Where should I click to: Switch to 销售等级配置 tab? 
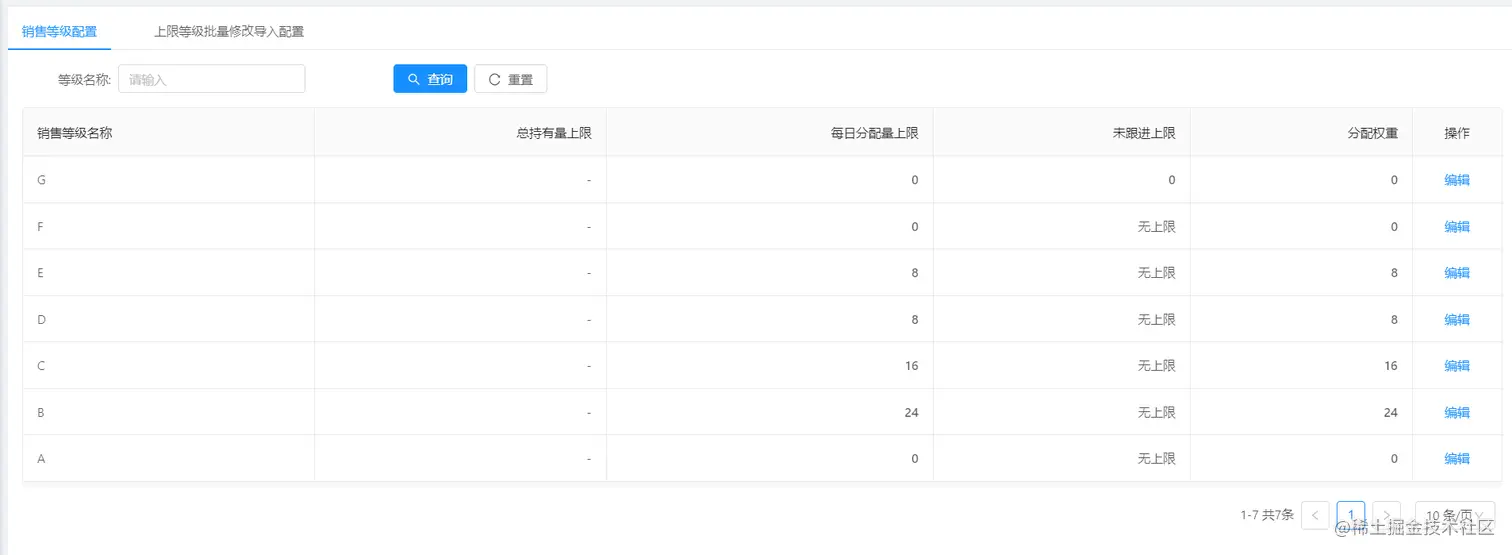pos(59,31)
